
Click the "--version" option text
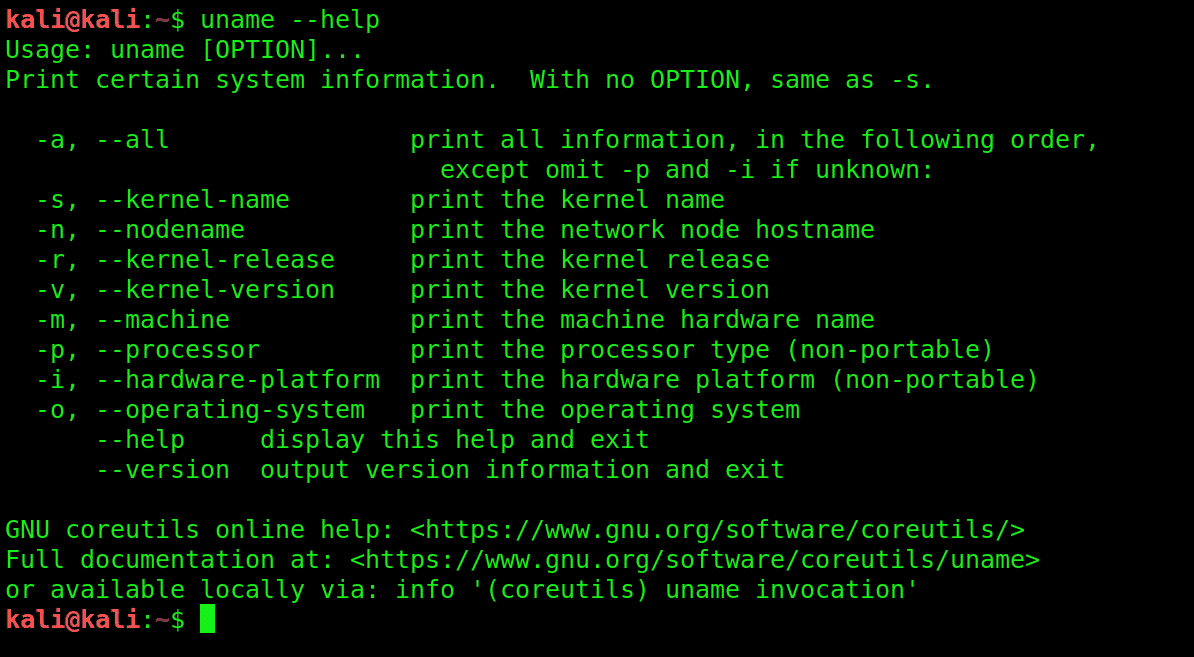click(163, 470)
